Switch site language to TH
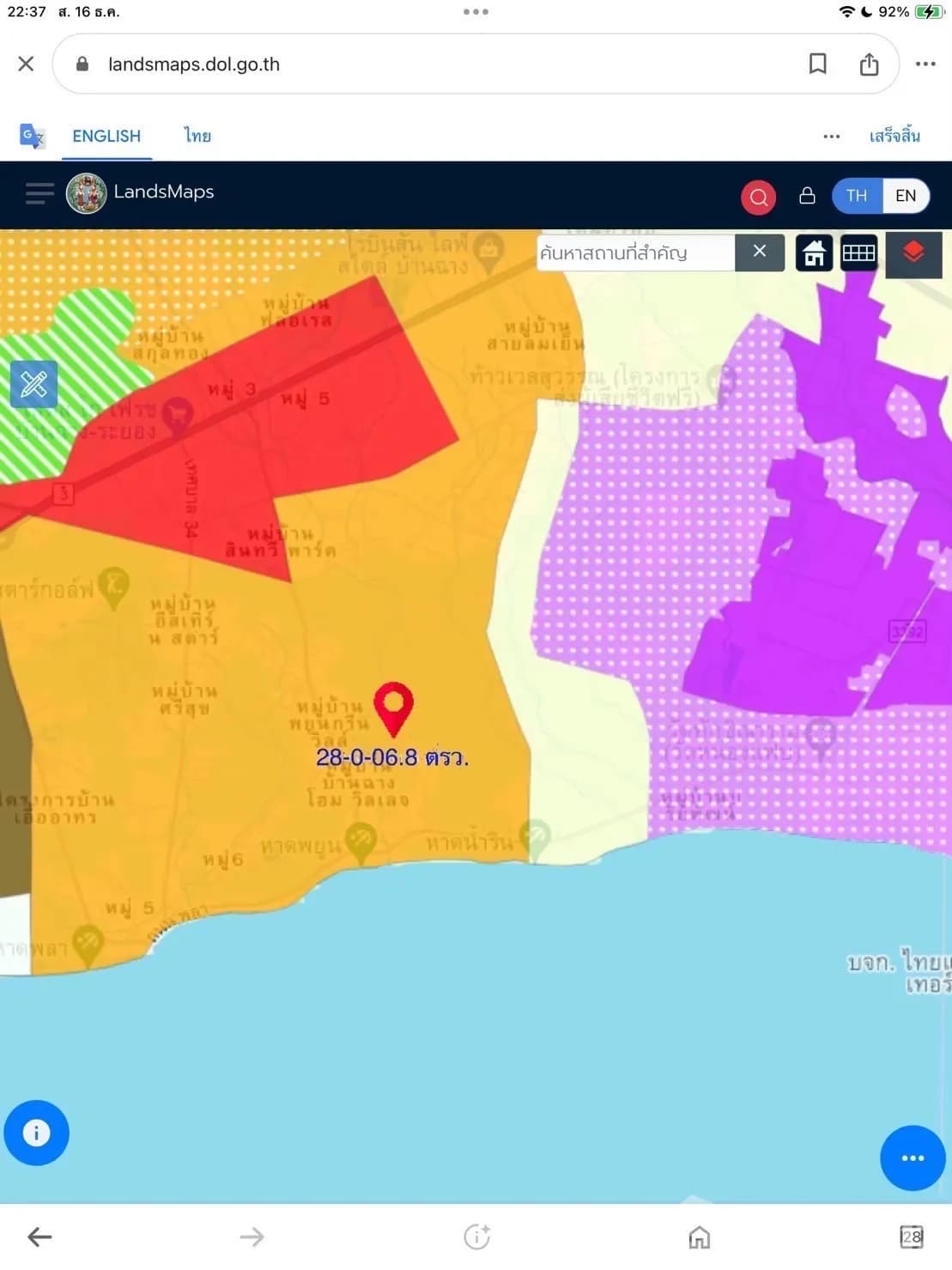 click(856, 196)
